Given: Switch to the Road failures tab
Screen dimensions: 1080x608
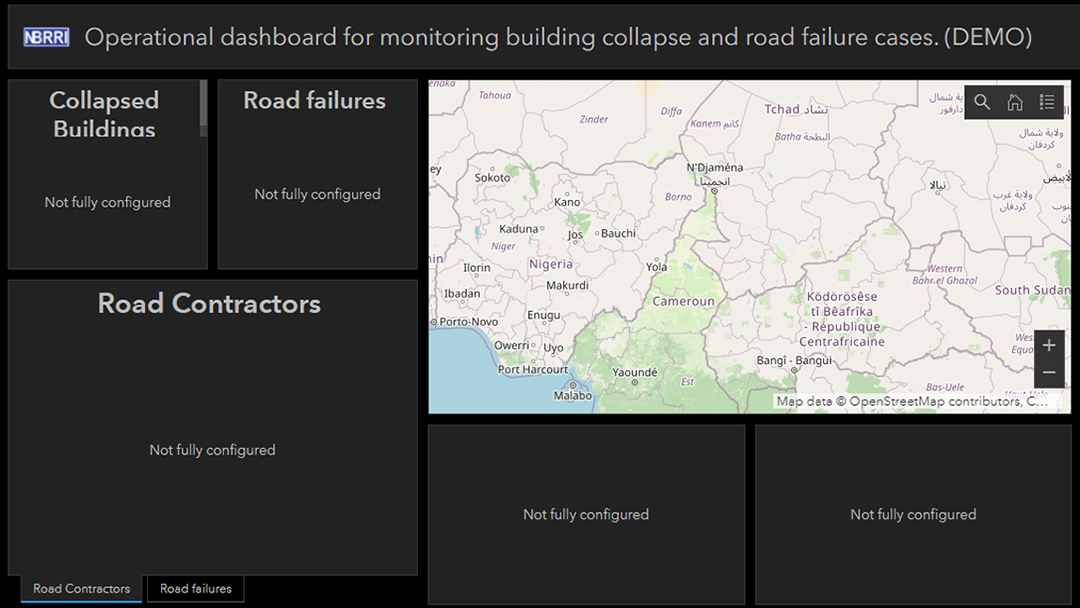Looking at the screenshot, I should [x=196, y=589].
